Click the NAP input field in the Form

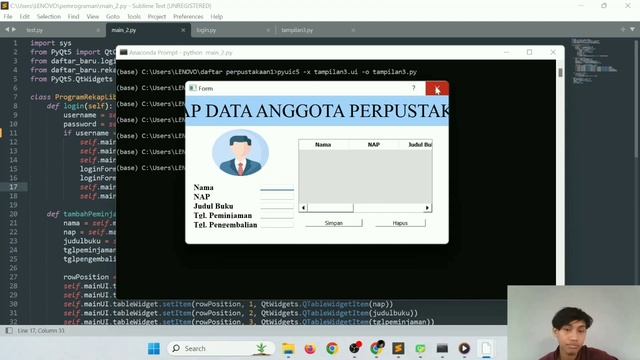(x=277, y=197)
